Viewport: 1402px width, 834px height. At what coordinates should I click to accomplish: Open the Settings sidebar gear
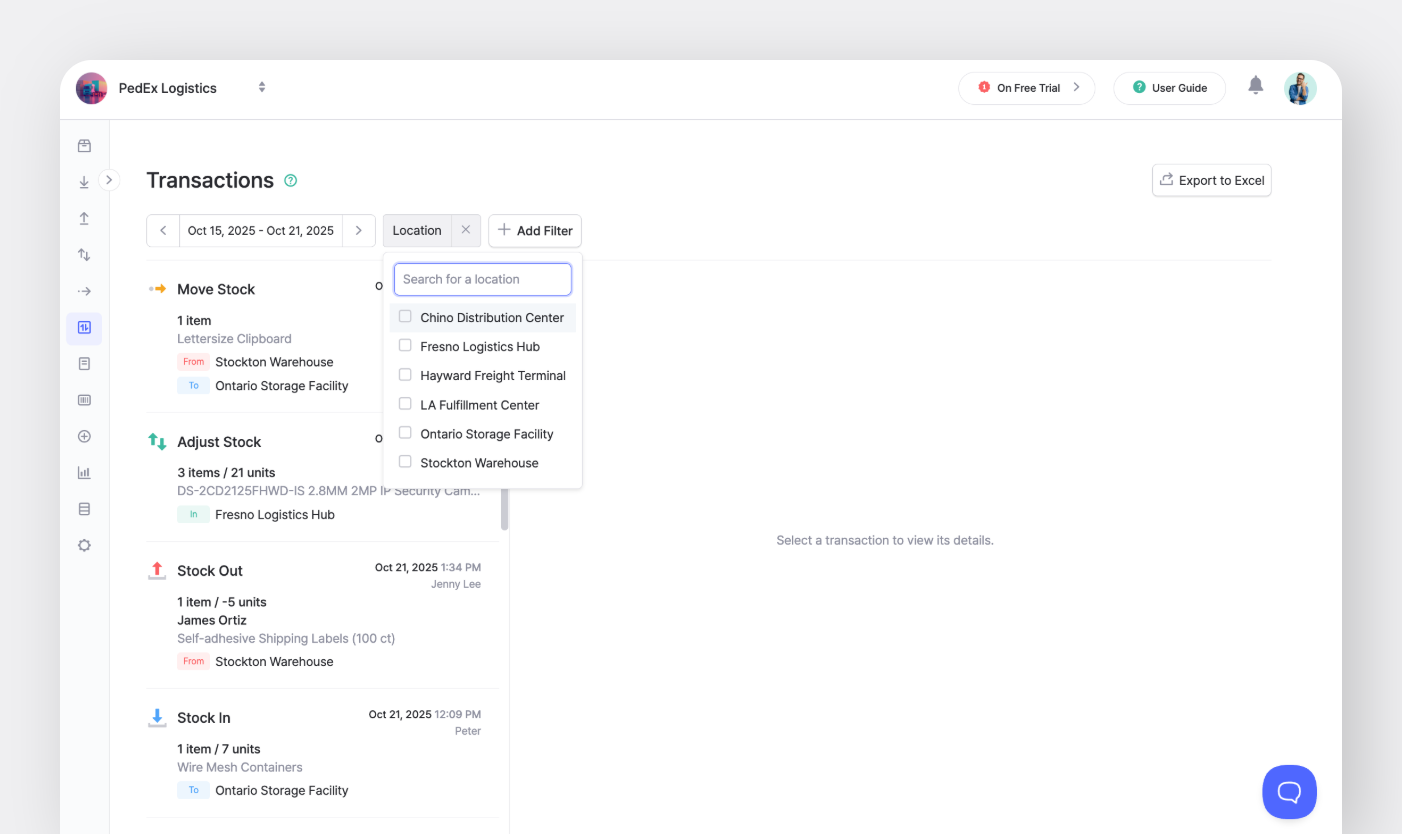tap(84, 545)
